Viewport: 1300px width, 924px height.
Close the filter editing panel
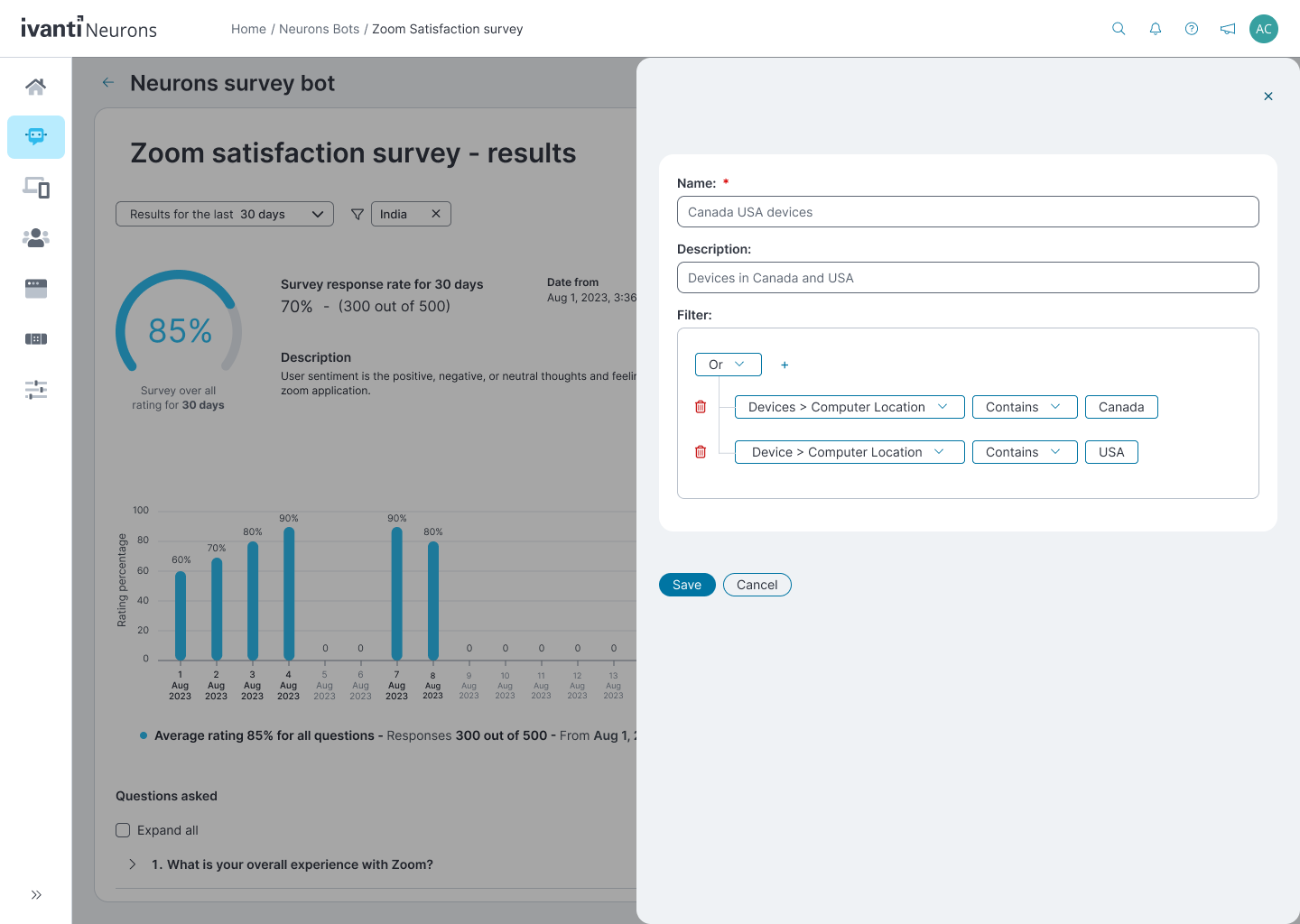(1268, 97)
